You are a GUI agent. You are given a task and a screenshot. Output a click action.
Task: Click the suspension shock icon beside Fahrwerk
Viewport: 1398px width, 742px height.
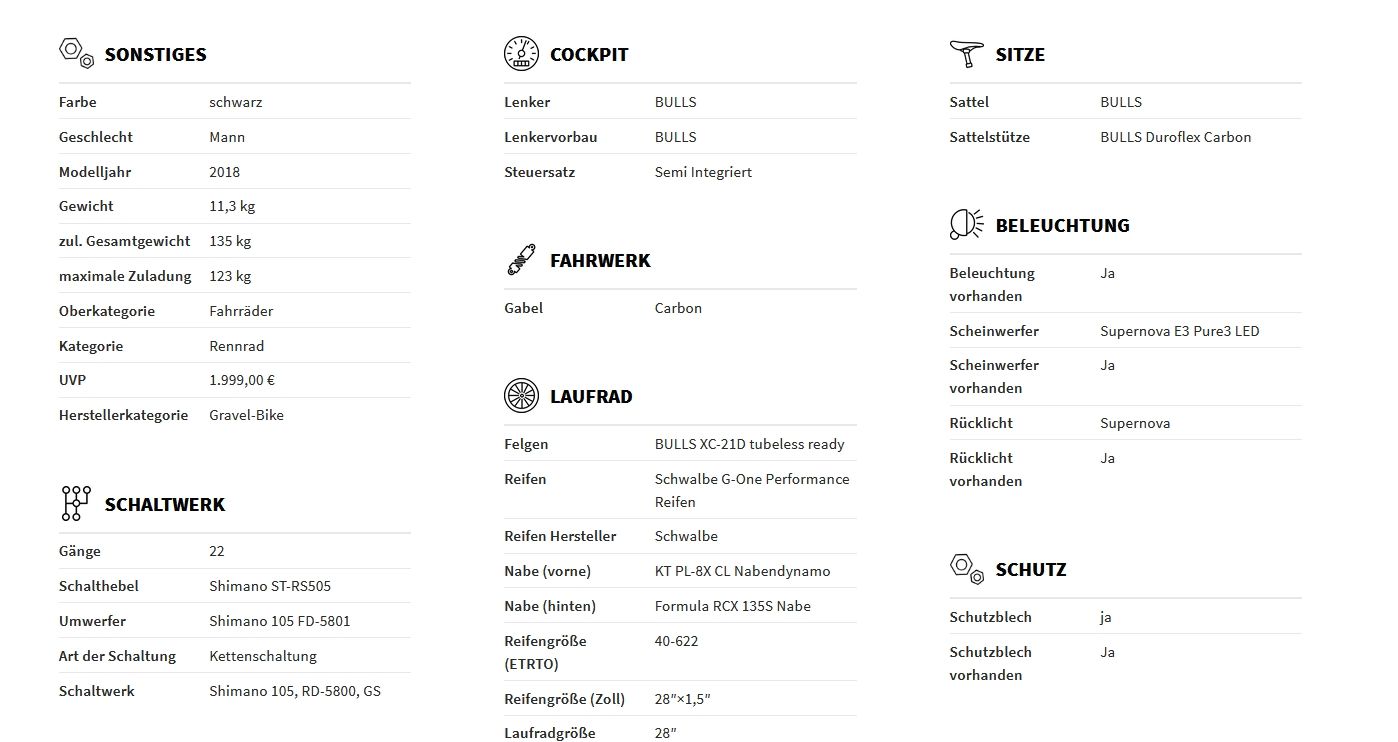tap(521, 260)
